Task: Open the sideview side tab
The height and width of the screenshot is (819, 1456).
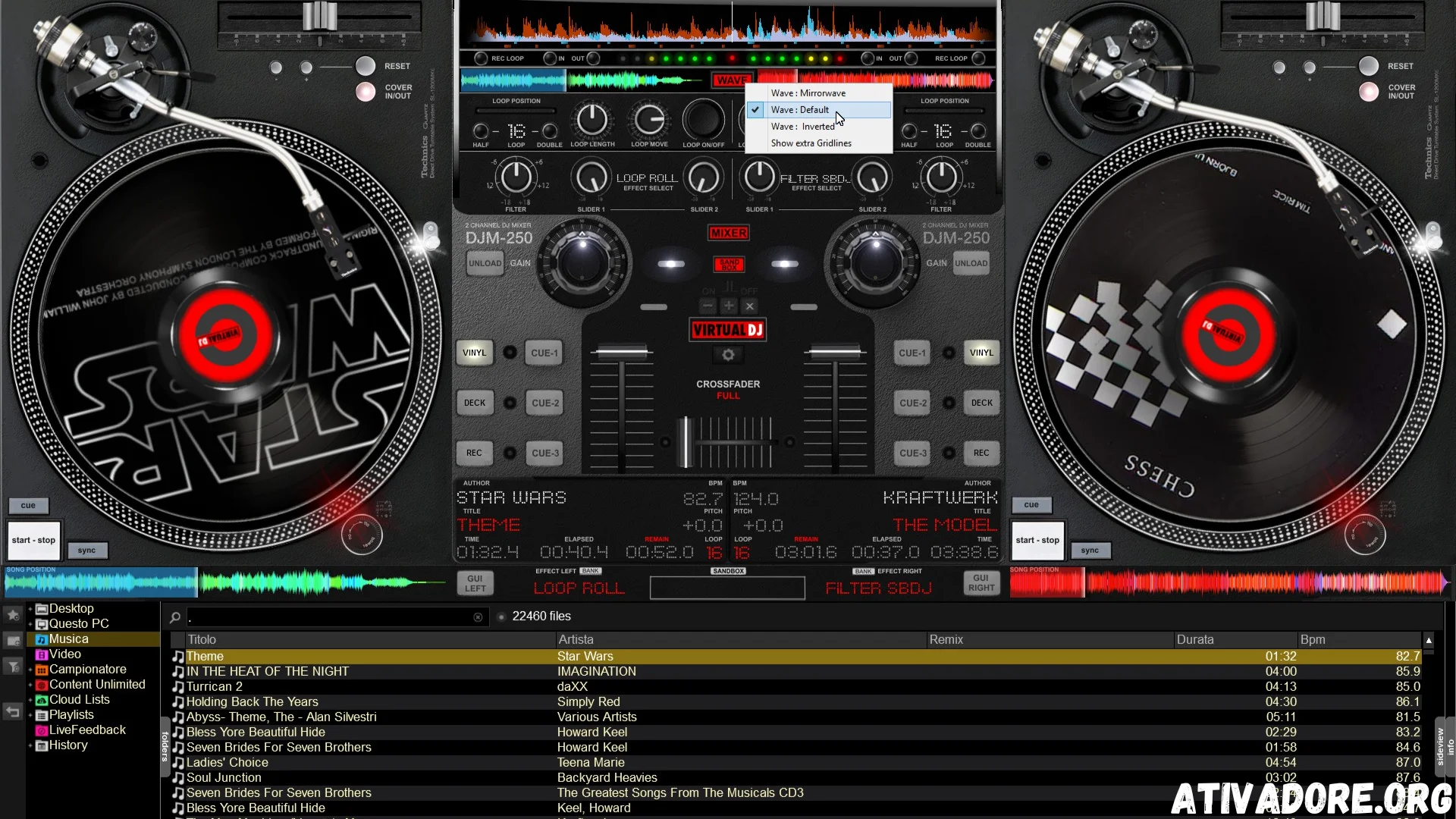Action: (1439, 746)
